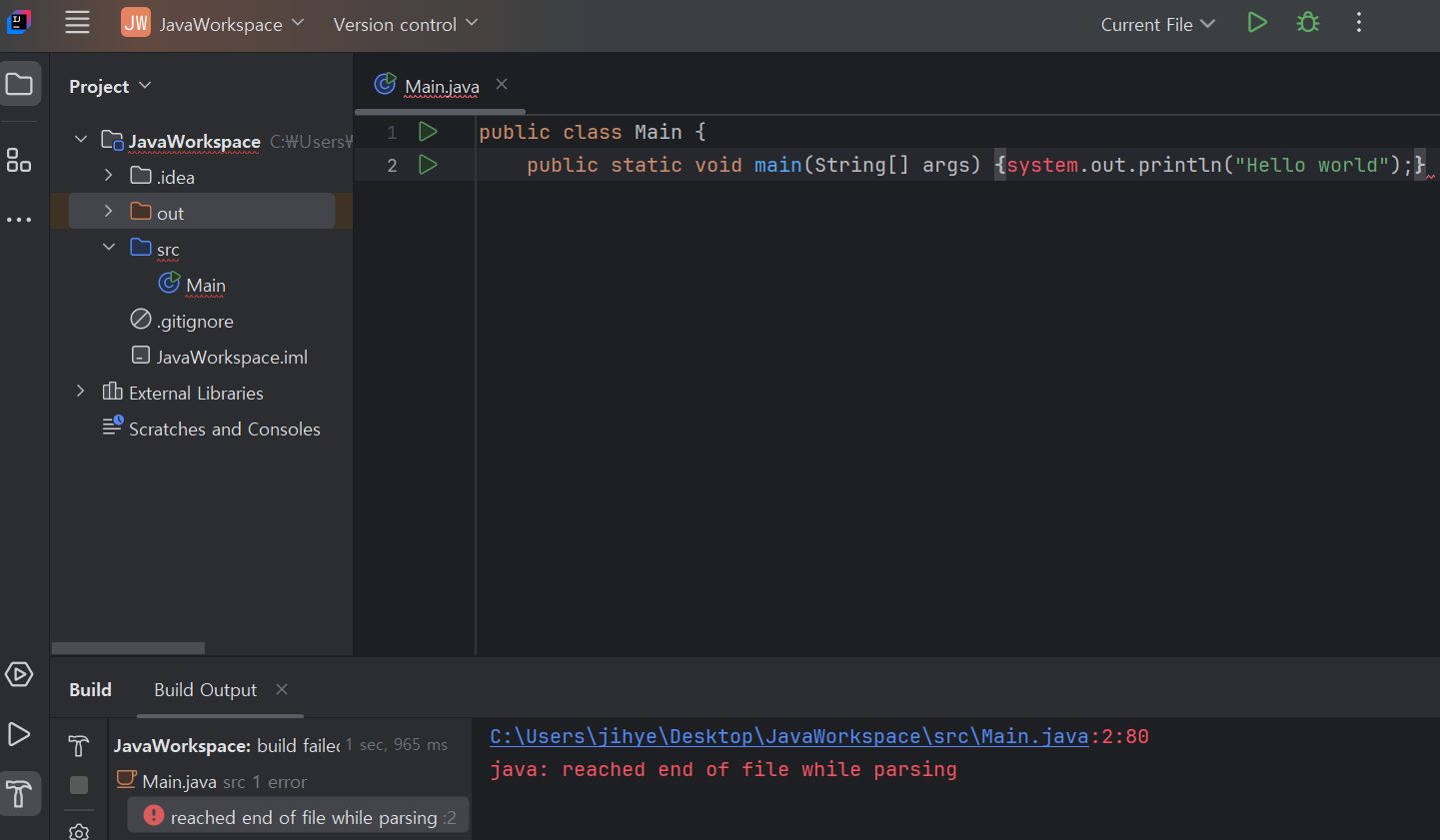This screenshot has width=1440, height=840.
Task: Click the JavaWorkspace.iml file icon
Action: pos(141,356)
